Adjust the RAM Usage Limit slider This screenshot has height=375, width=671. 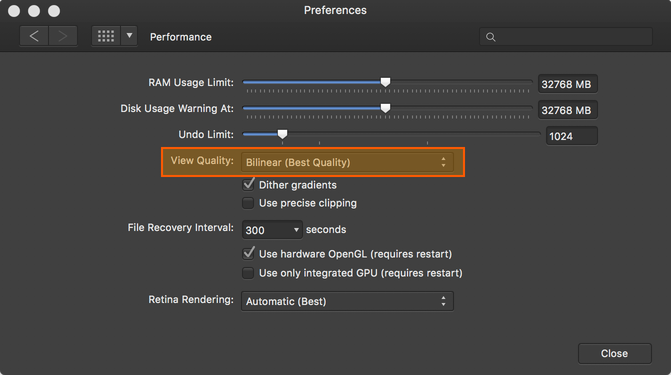coord(386,82)
